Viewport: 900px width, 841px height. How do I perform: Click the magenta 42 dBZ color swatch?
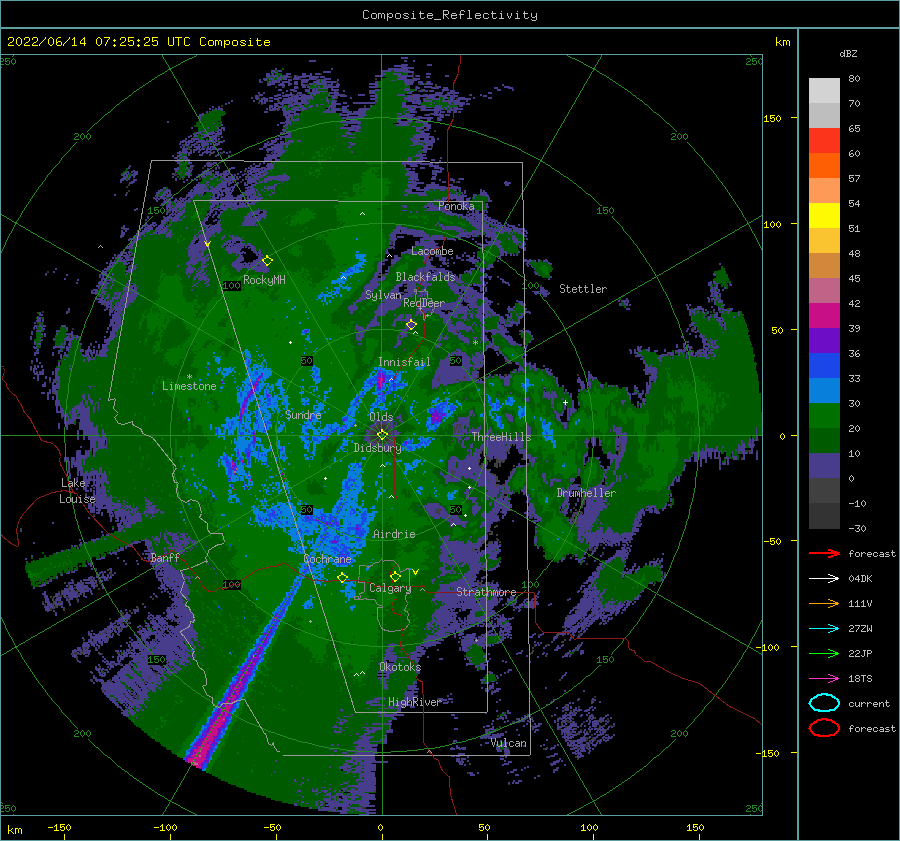tap(824, 316)
